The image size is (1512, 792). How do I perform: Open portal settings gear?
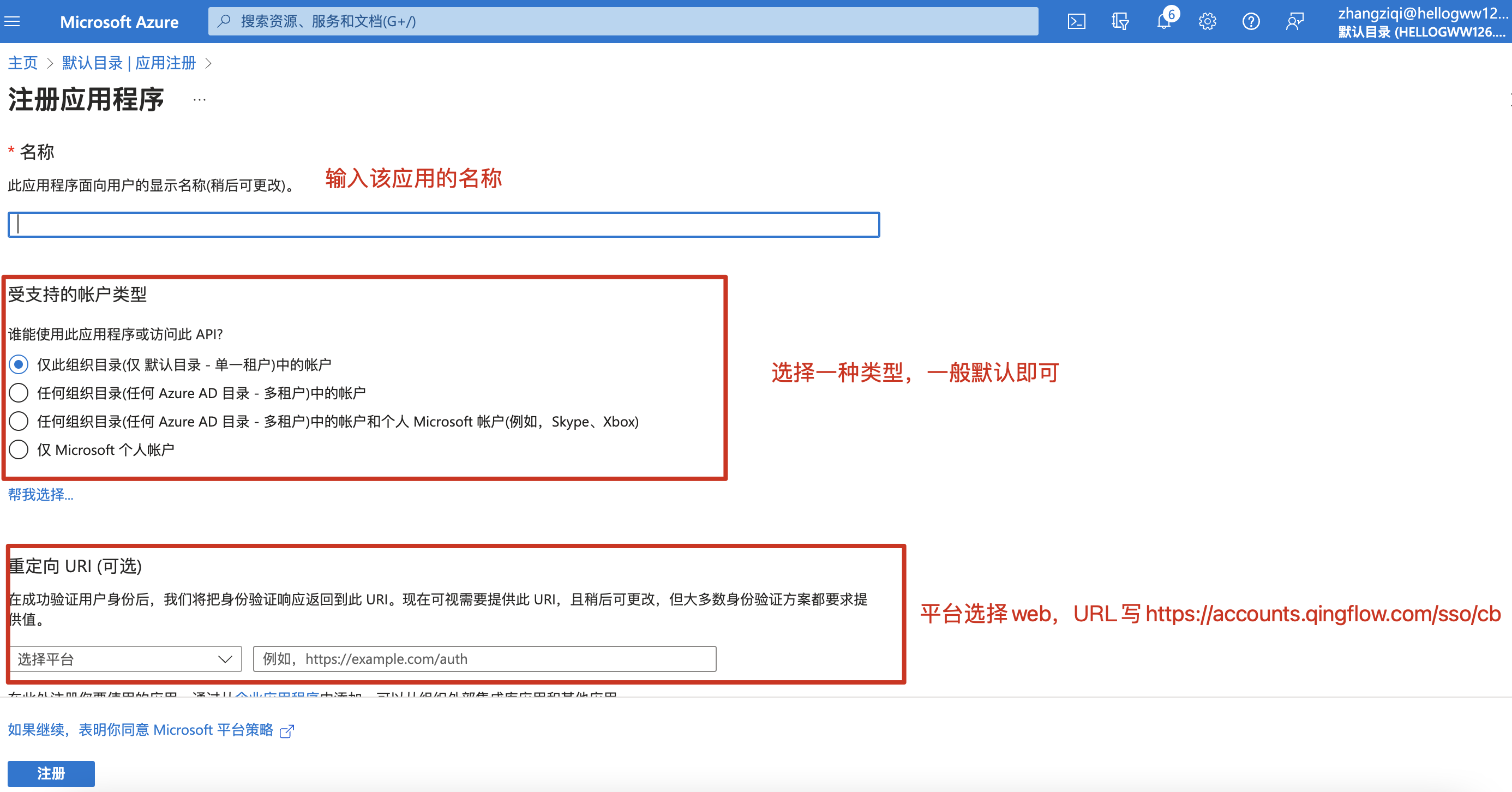coord(1207,22)
